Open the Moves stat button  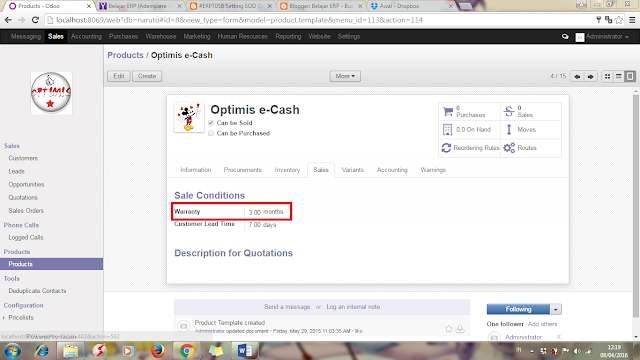pos(531,129)
